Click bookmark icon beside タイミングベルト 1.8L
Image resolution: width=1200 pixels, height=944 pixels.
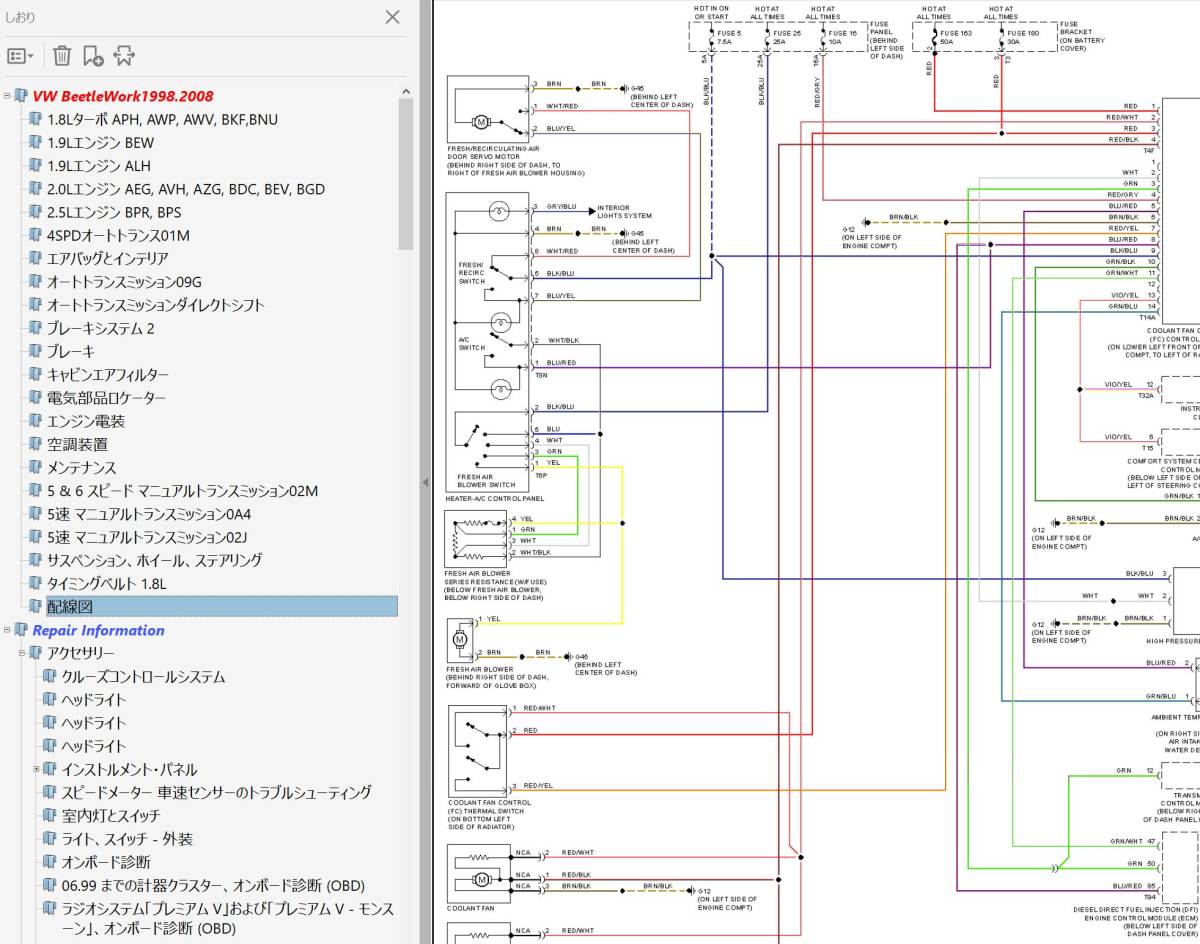[36, 583]
